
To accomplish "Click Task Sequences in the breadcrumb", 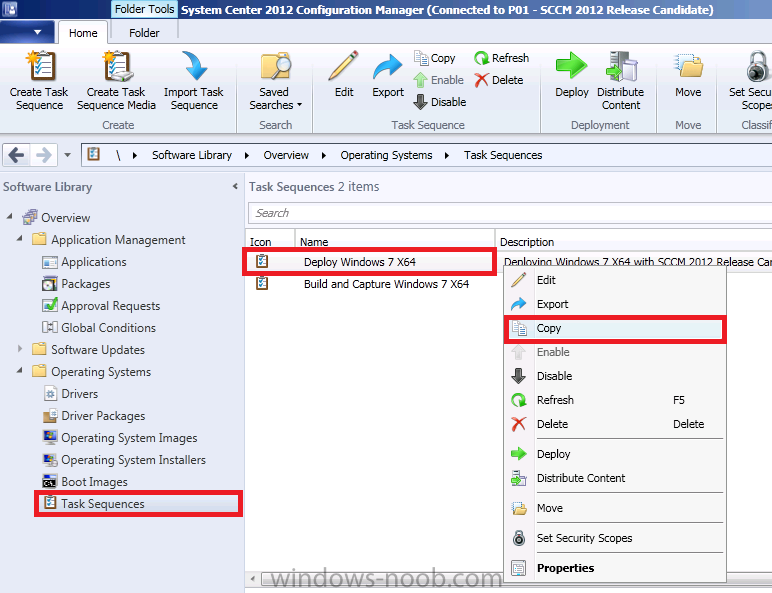I will [x=503, y=155].
